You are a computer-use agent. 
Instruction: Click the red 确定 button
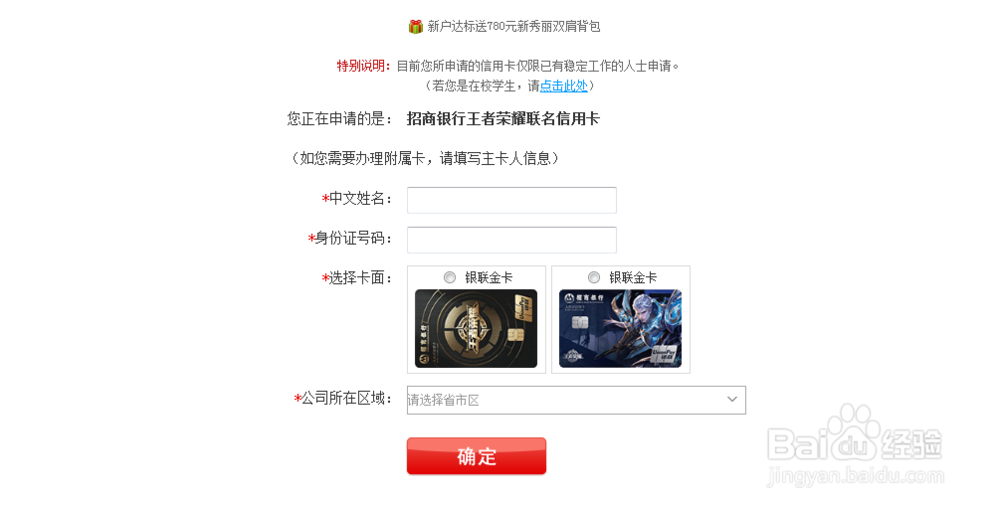click(x=476, y=456)
